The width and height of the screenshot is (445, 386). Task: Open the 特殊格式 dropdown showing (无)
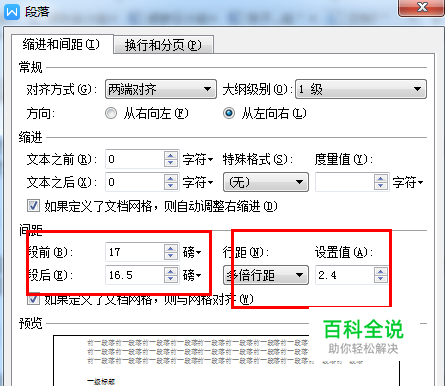(266, 182)
